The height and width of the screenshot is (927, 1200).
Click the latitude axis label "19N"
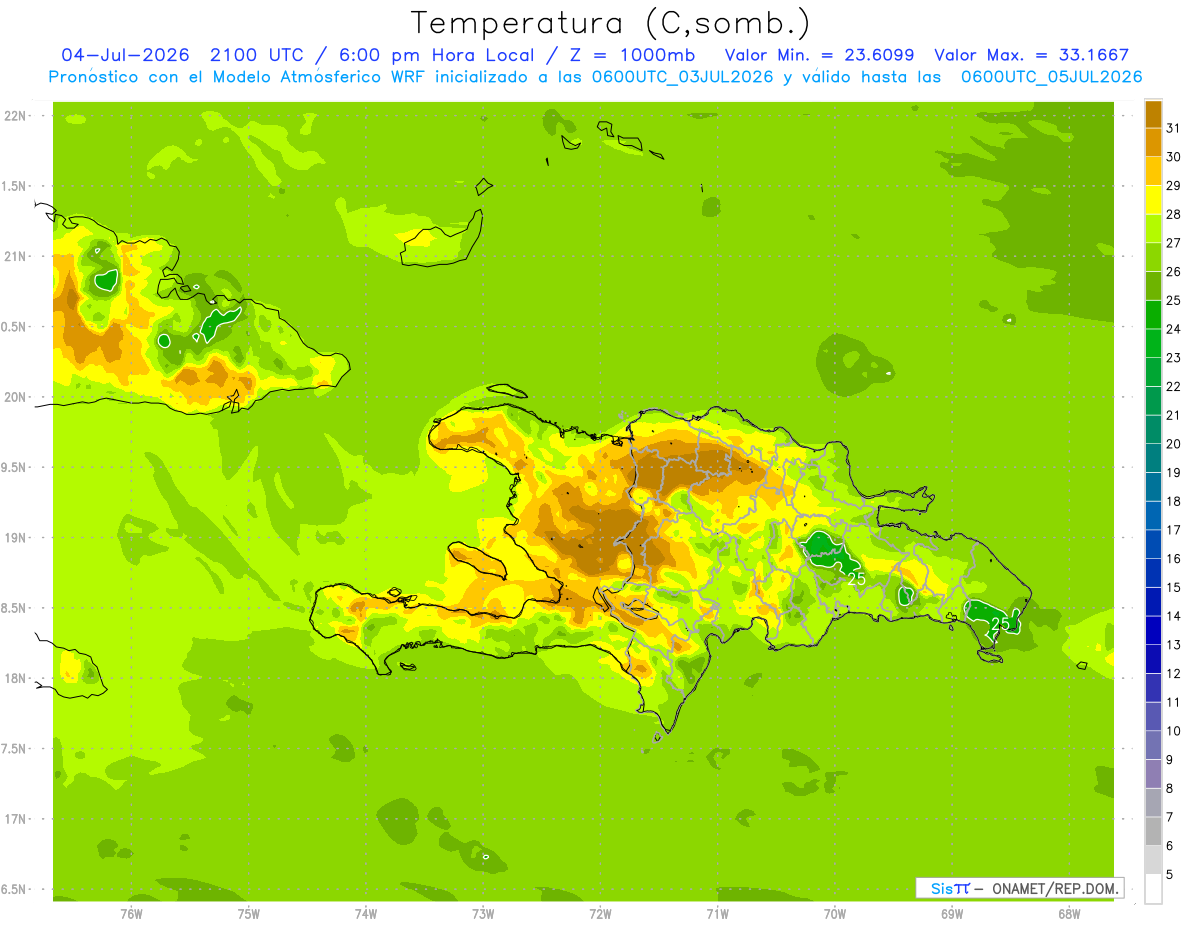(x=14, y=538)
